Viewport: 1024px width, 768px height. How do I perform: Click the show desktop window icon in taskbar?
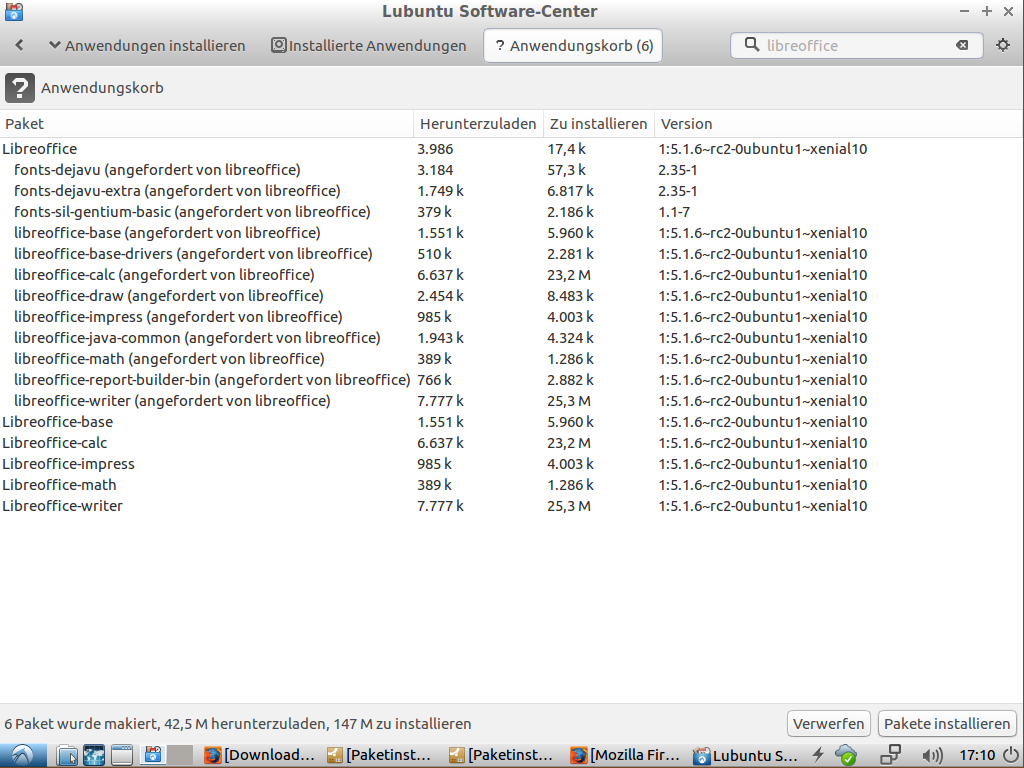click(x=121, y=756)
